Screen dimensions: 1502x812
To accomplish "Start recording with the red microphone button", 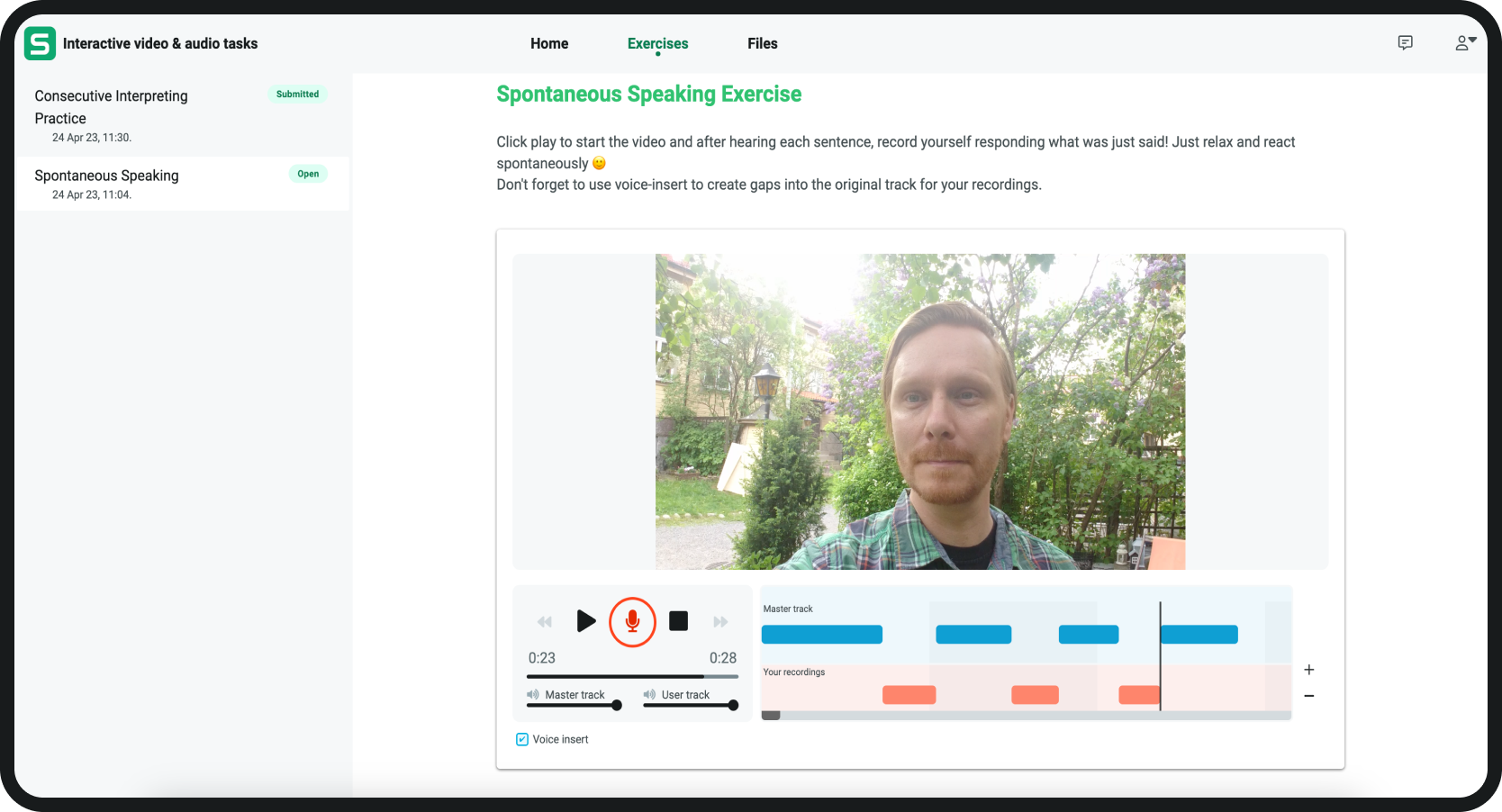I will pyautogui.click(x=632, y=621).
